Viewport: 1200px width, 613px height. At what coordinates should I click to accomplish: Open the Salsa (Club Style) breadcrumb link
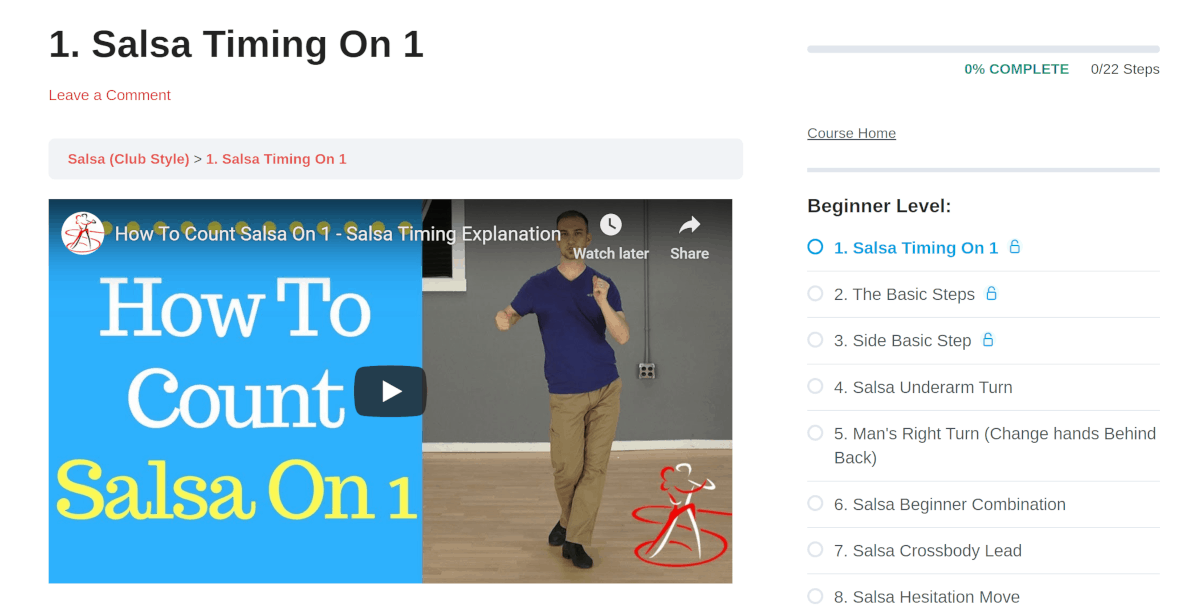[128, 159]
